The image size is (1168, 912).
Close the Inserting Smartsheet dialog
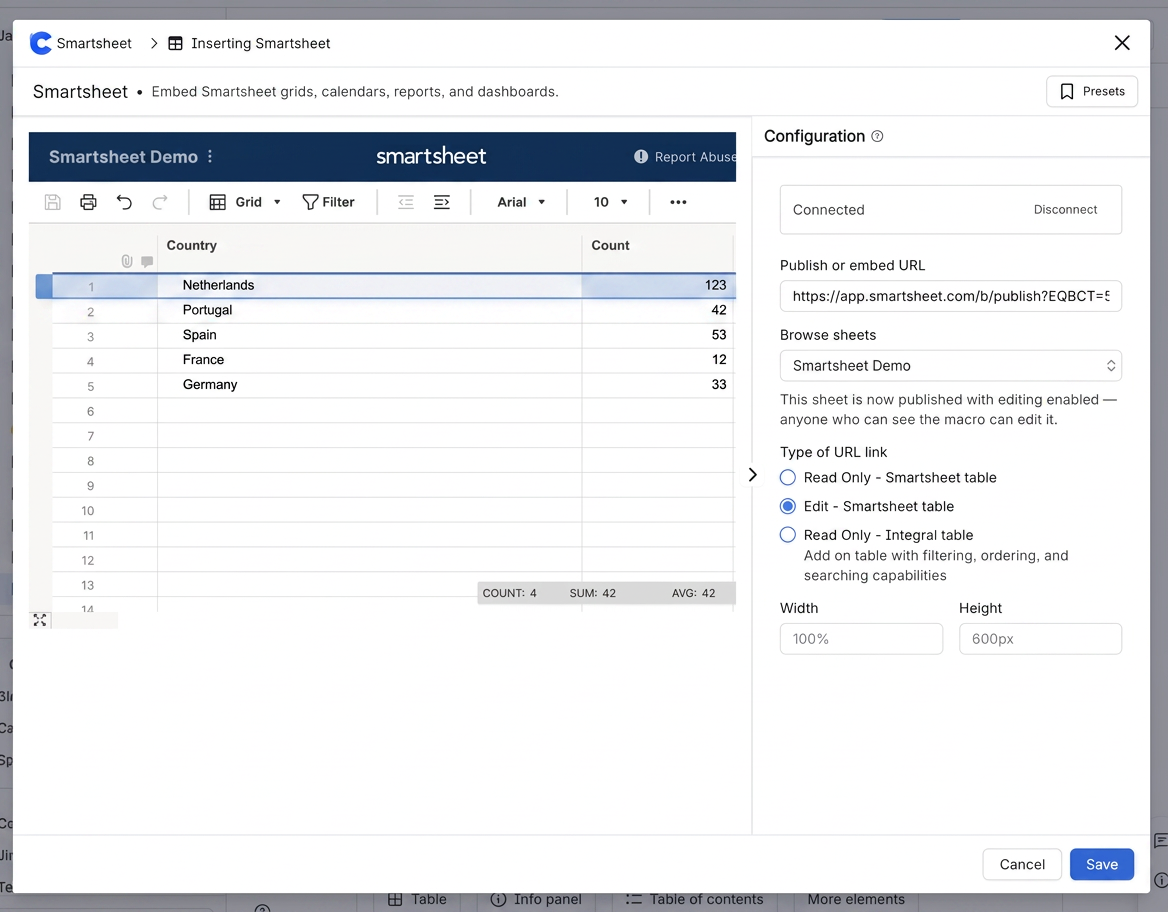pos(1122,43)
